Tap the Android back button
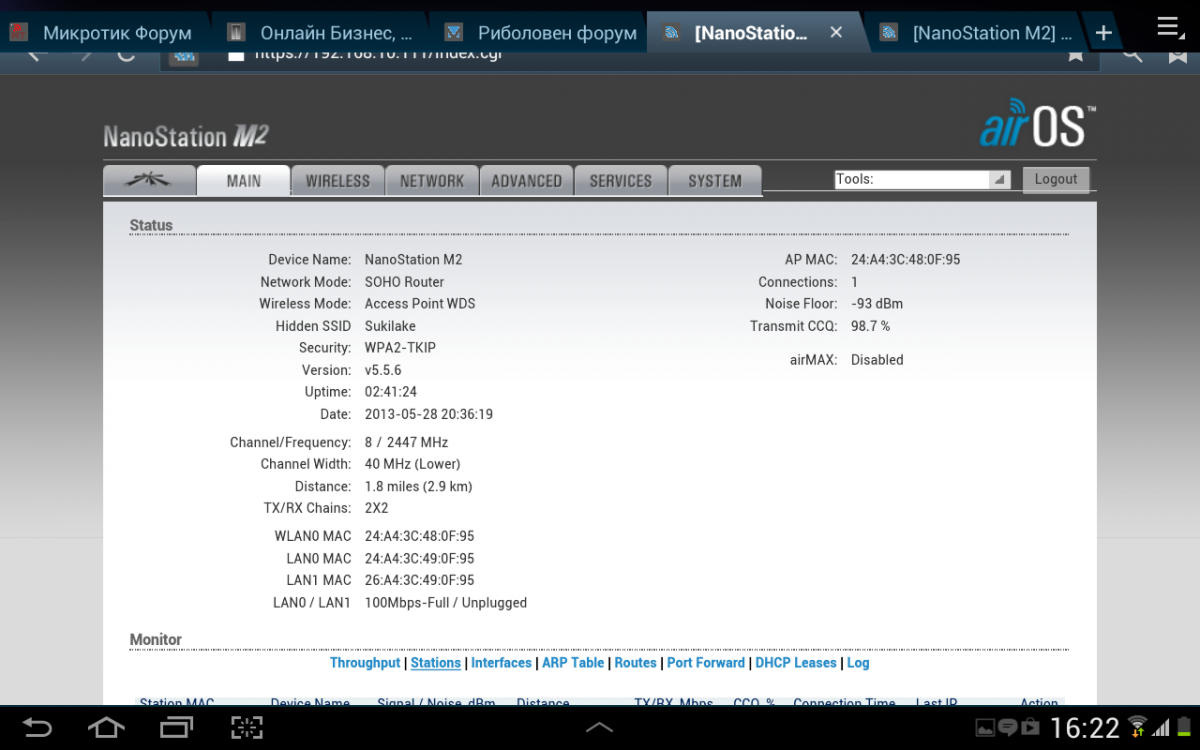1200x750 pixels. [x=37, y=726]
